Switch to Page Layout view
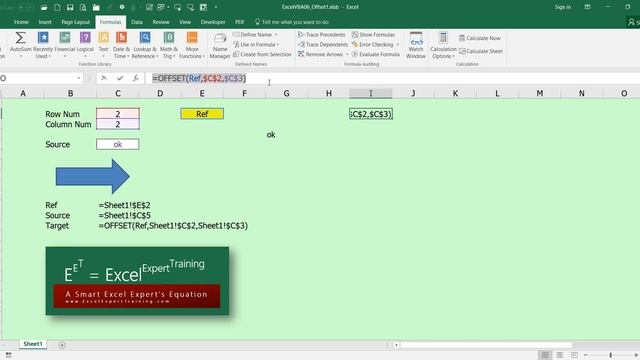Screen dimensions: 640x360 [560, 355]
